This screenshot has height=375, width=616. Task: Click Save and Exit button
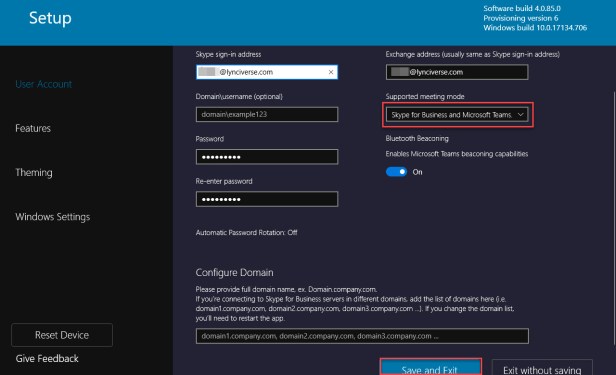click(431, 368)
